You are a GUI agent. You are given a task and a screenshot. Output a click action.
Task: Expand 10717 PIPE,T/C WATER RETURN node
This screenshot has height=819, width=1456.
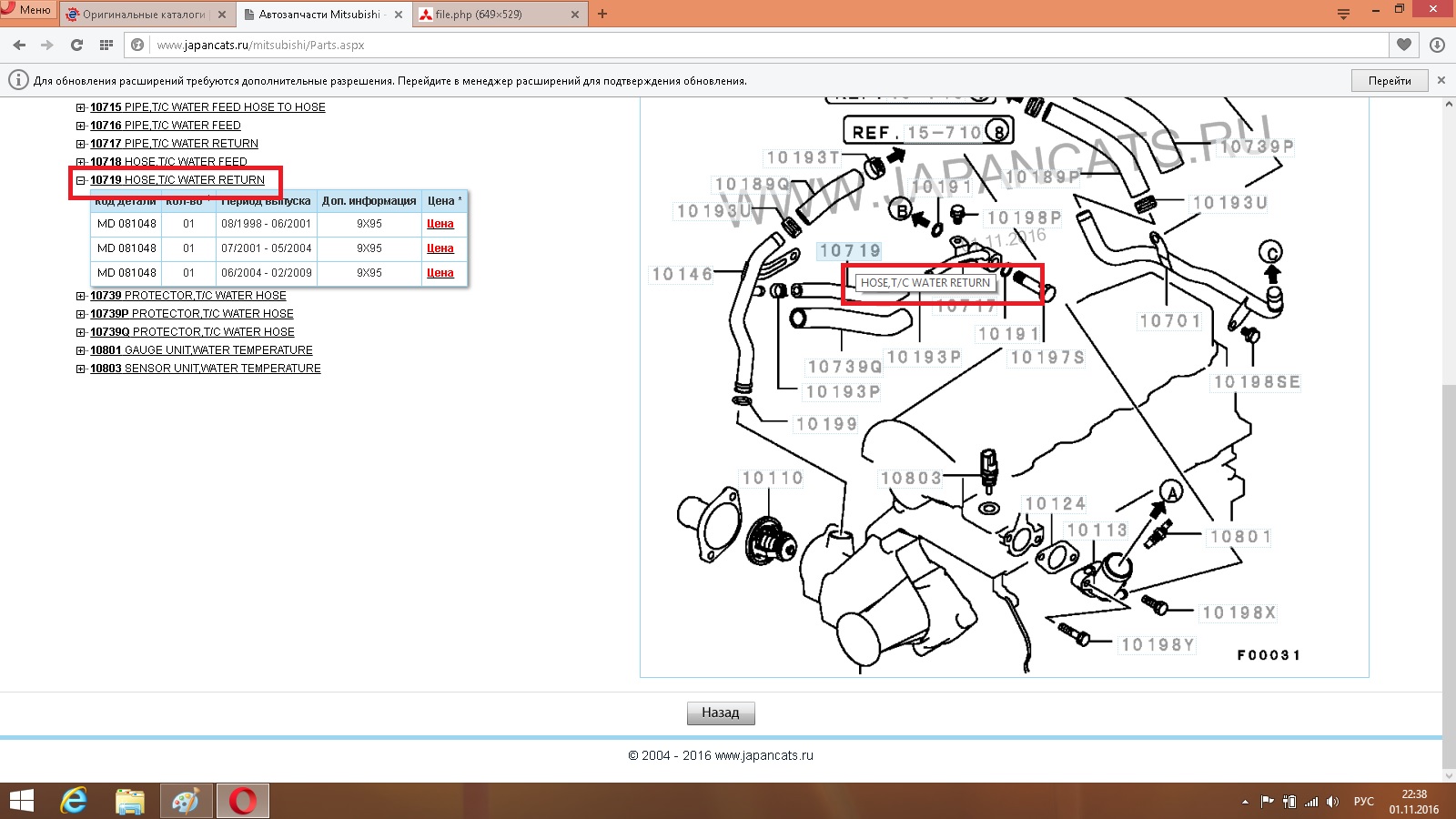[x=81, y=144]
